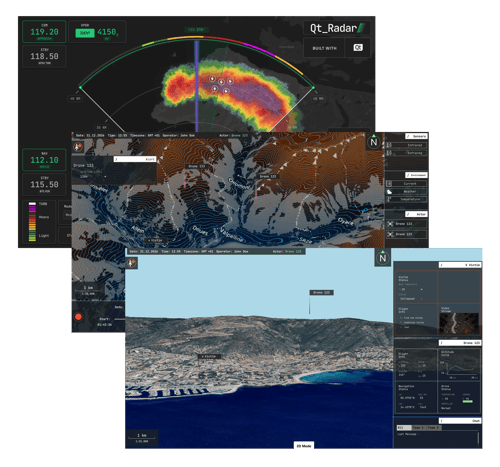Click the red record button in contour map window
Image resolution: width=500 pixels, height=467 pixels.
[x=78, y=317]
